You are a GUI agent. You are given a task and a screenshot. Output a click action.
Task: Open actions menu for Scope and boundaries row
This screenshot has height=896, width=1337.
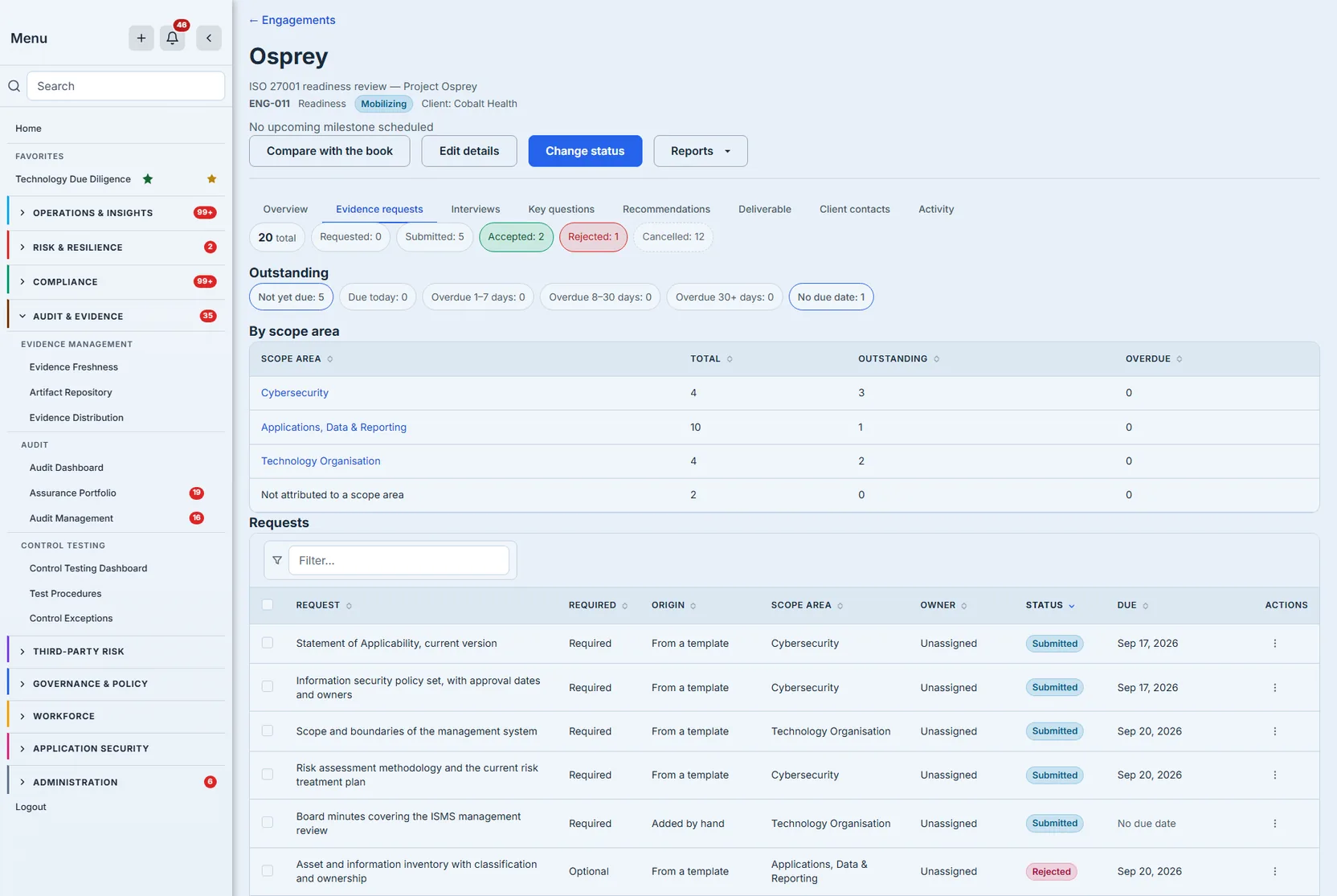[x=1274, y=731]
